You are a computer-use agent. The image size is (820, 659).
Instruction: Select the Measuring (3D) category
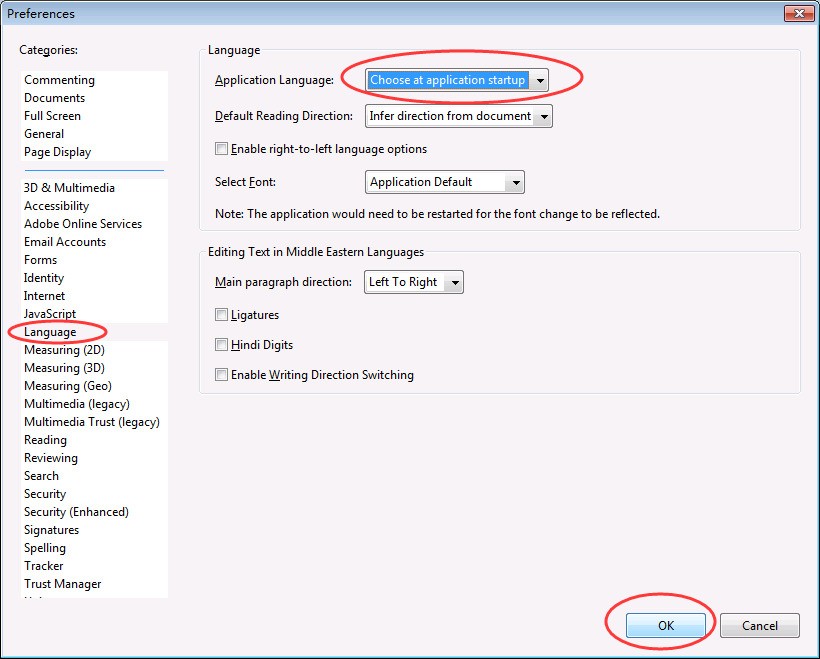(x=64, y=367)
